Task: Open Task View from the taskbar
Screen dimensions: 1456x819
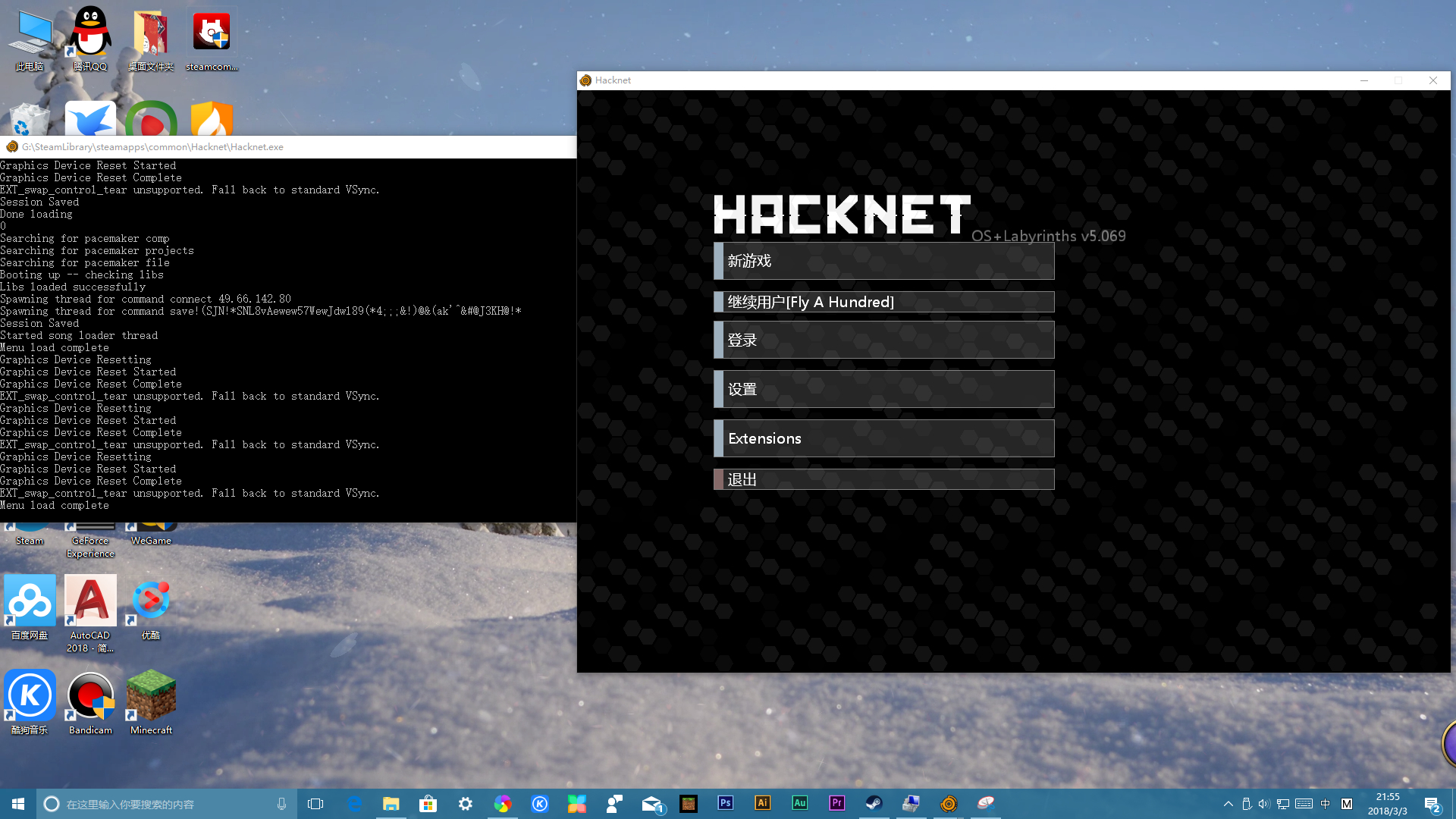Action: [x=315, y=804]
